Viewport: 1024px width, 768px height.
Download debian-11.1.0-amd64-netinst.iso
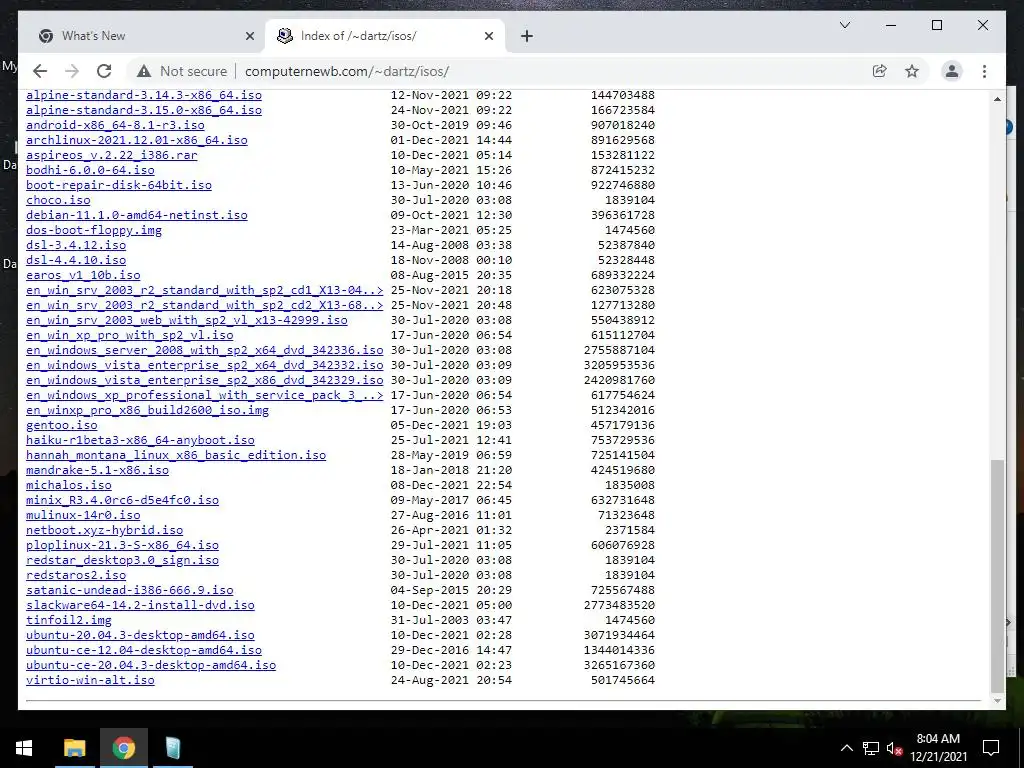(136, 216)
